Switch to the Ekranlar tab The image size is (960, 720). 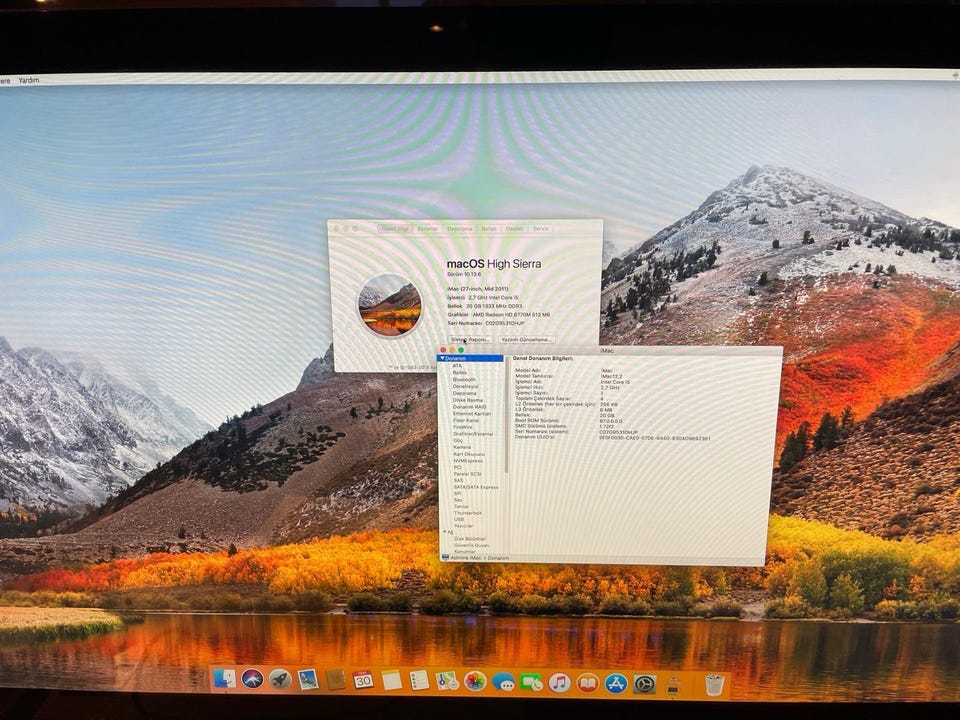(x=427, y=228)
